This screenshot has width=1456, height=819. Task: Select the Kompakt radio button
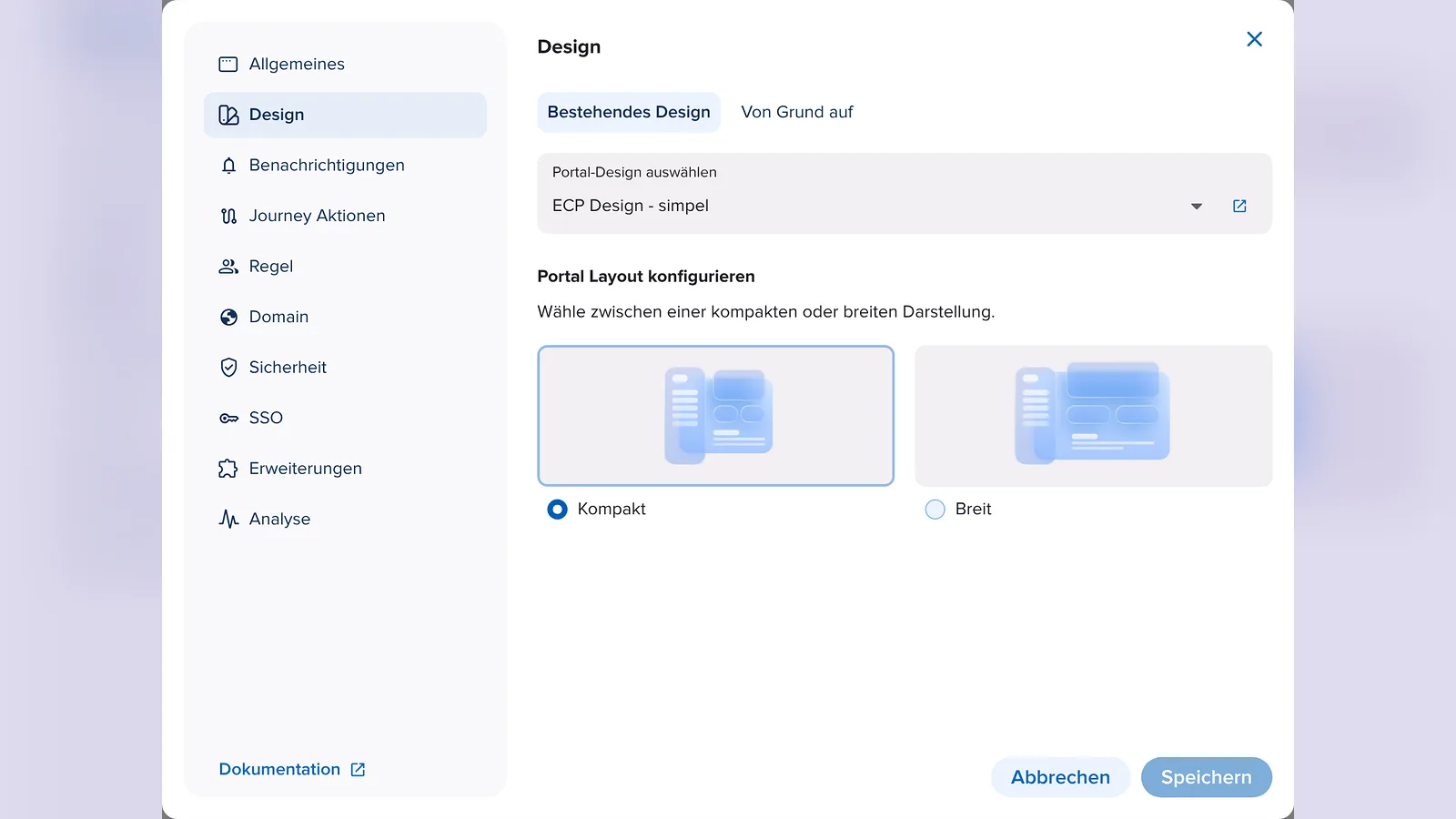(557, 510)
